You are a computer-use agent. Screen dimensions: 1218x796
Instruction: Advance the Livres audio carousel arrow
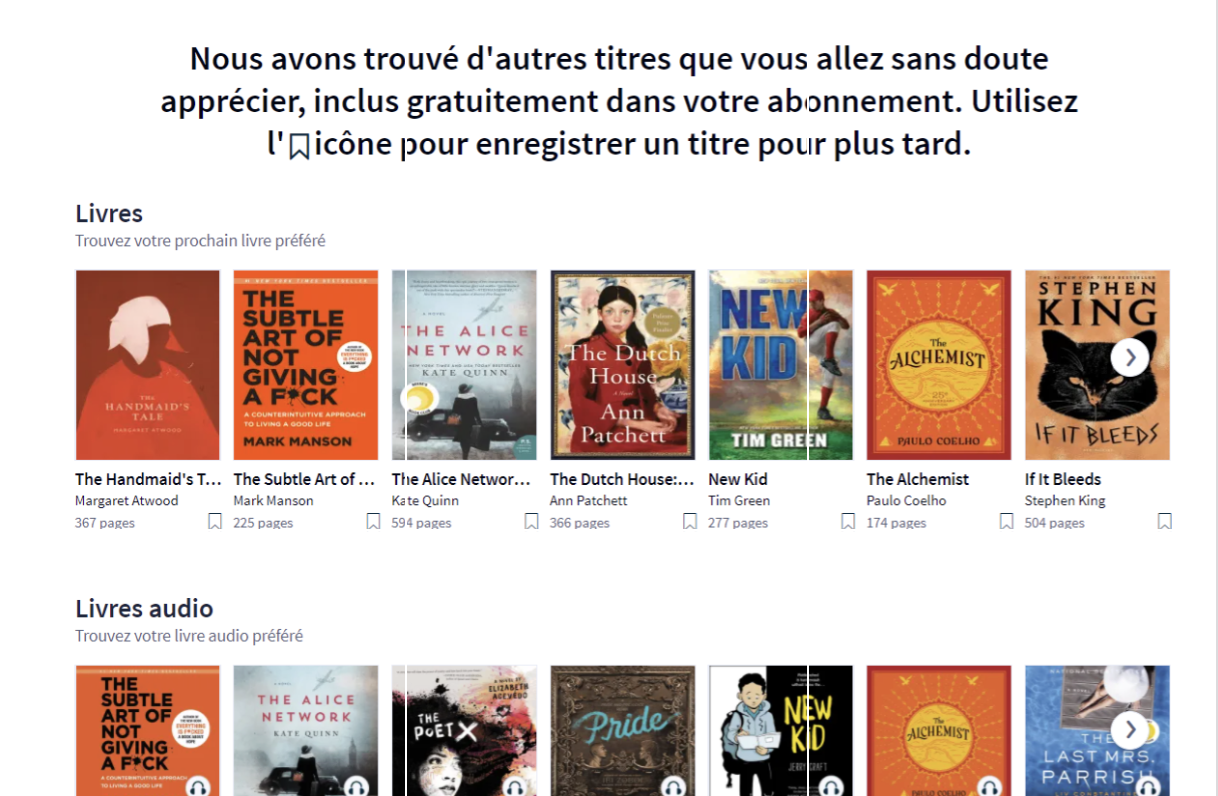(x=1130, y=729)
